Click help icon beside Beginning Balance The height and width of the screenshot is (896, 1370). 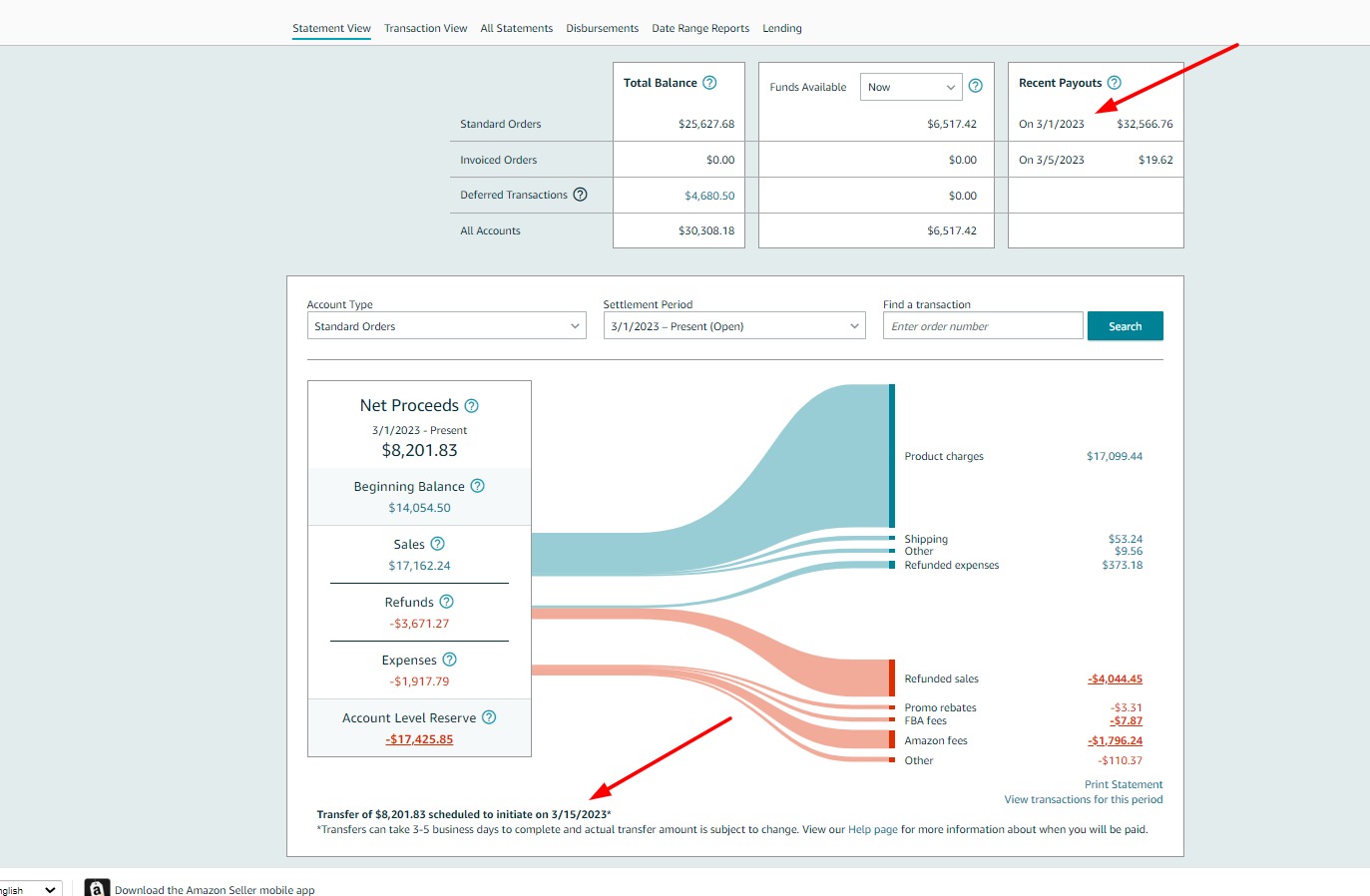(477, 486)
